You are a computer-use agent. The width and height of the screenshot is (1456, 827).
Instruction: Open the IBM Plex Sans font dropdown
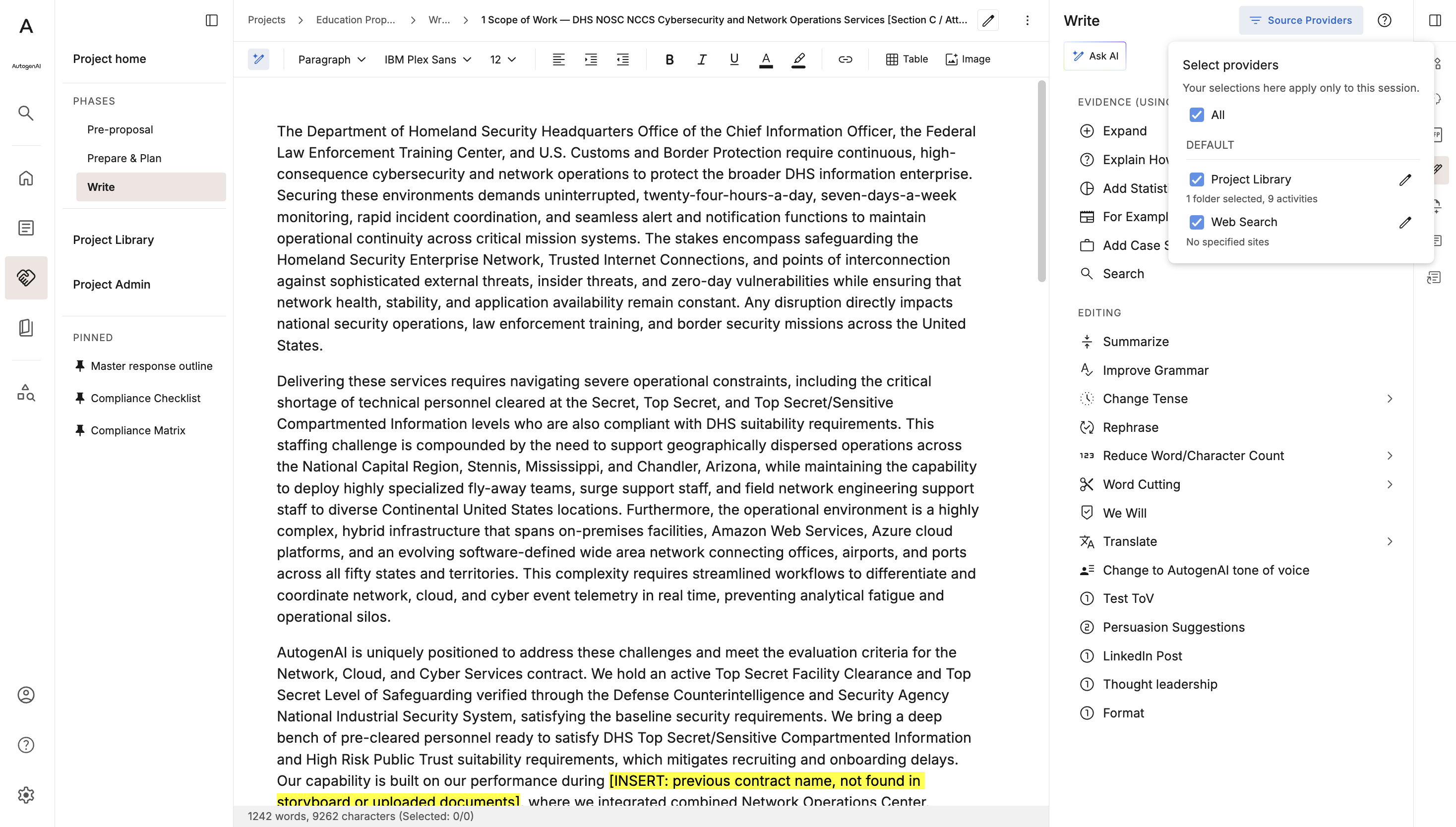tap(428, 59)
